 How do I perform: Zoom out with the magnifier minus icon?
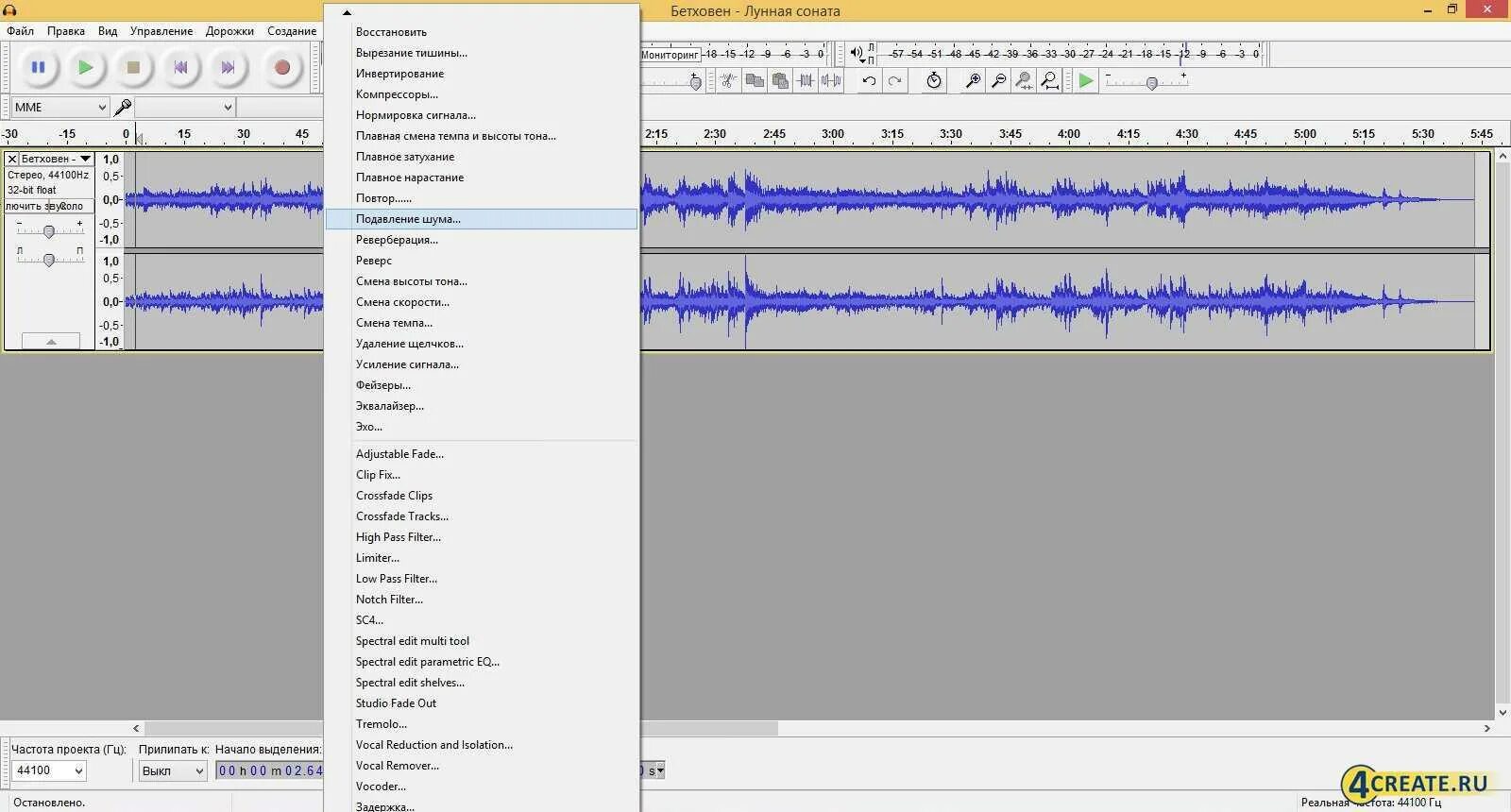click(x=998, y=81)
